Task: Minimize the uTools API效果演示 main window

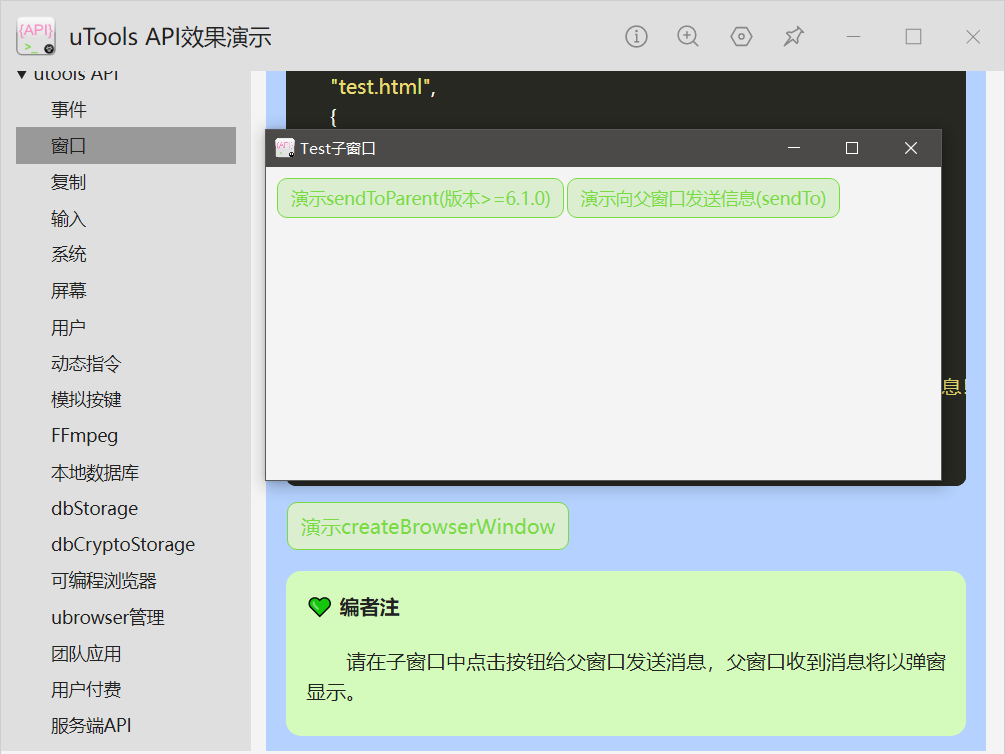Action: (x=853, y=37)
